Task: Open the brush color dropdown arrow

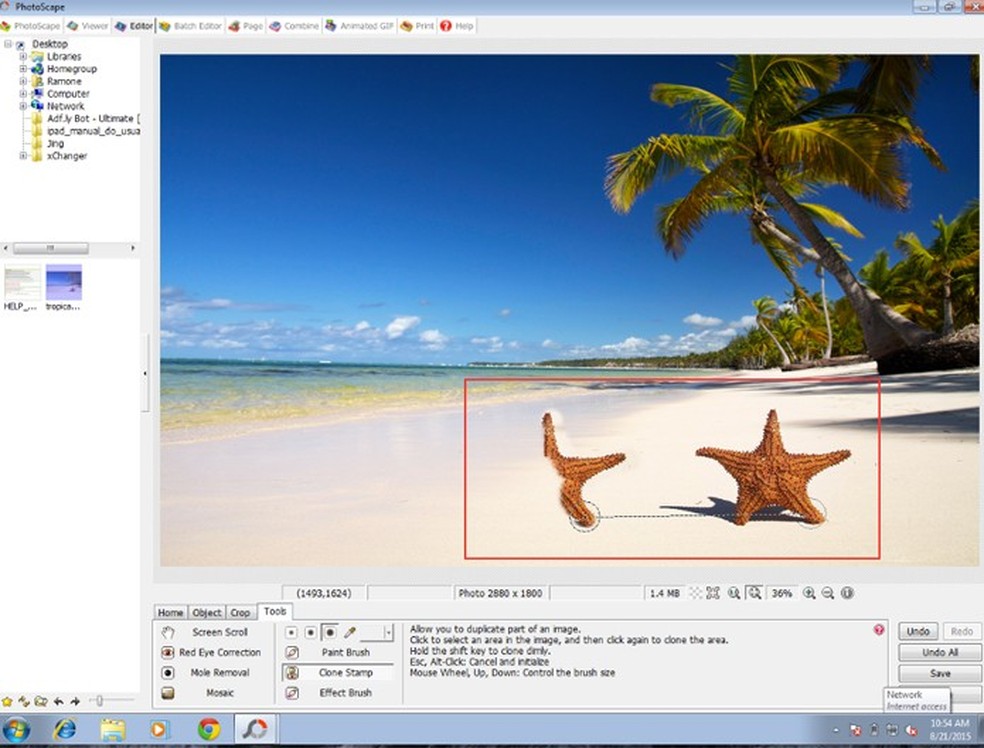Action: pyautogui.click(x=388, y=633)
